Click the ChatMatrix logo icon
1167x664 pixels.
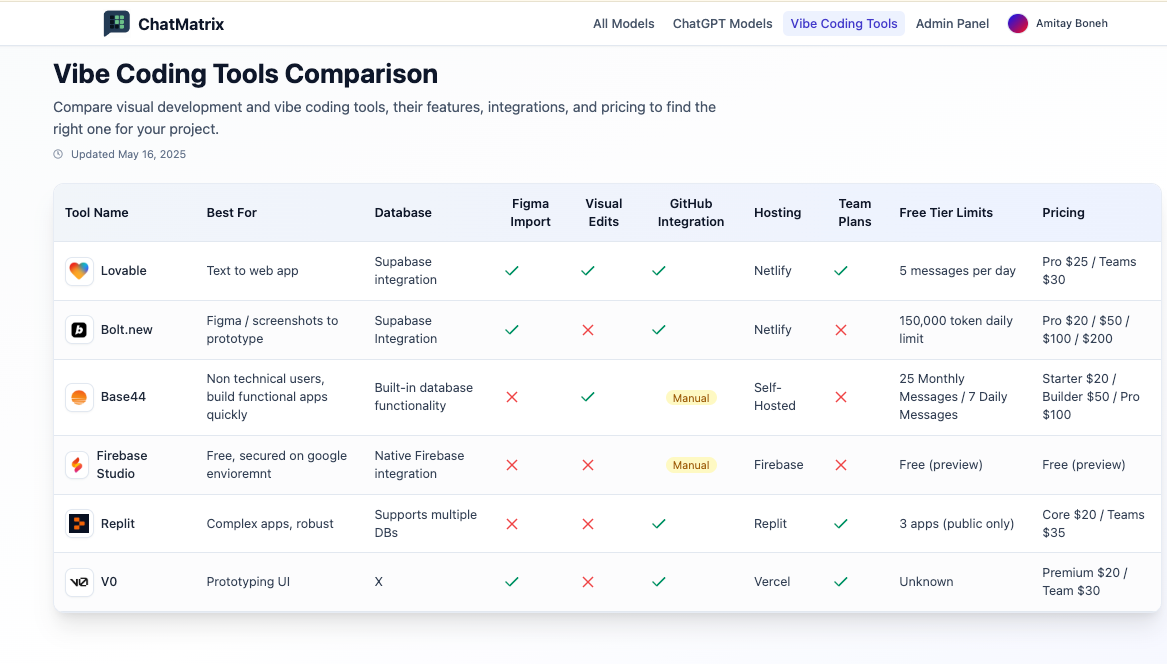coord(116,24)
